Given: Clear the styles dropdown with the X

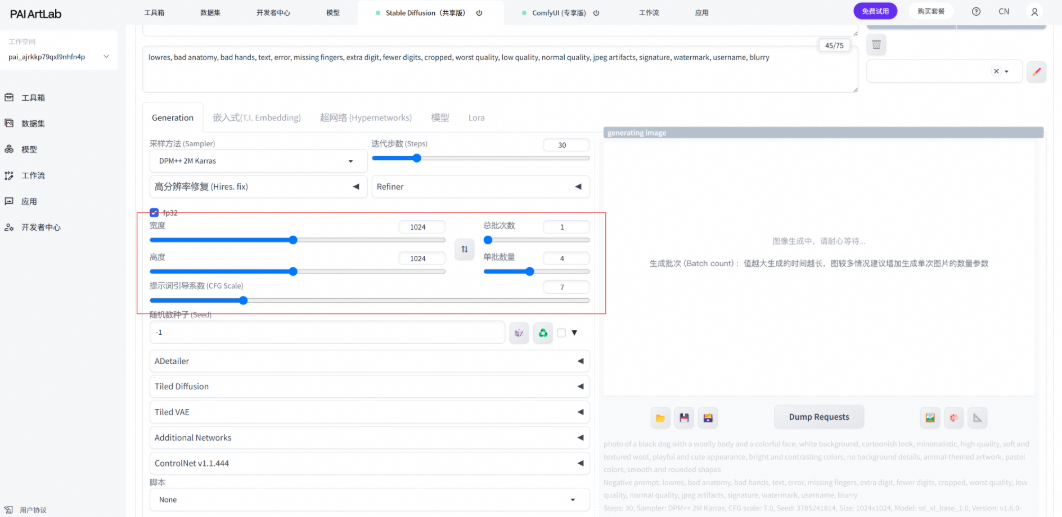Looking at the screenshot, I should click(996, 71).
